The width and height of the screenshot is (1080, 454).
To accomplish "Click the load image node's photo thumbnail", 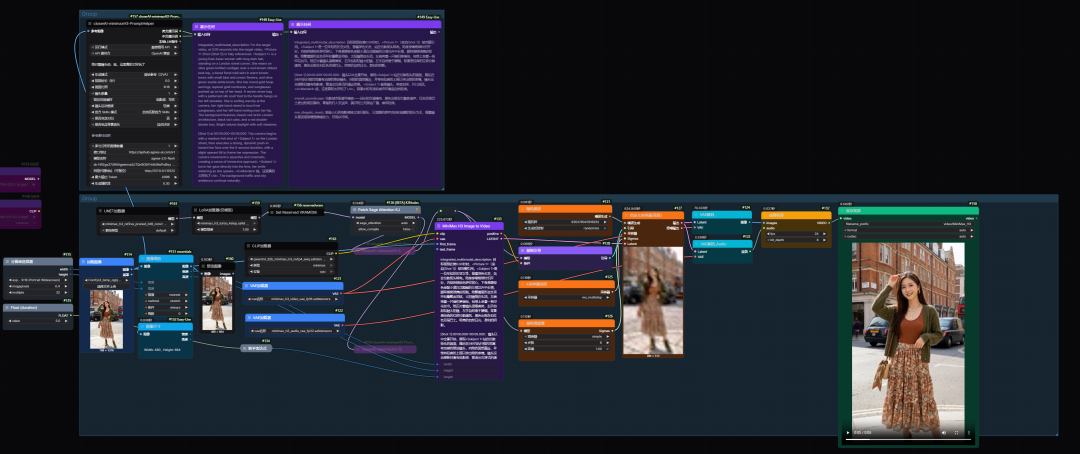I will click(106, 318).
